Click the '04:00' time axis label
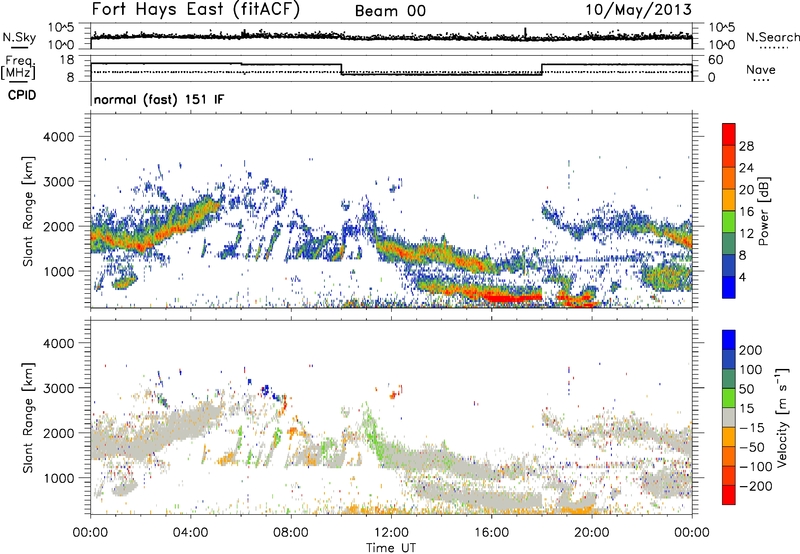The width and height of the screenshot is (800, 554). (190, 533)
